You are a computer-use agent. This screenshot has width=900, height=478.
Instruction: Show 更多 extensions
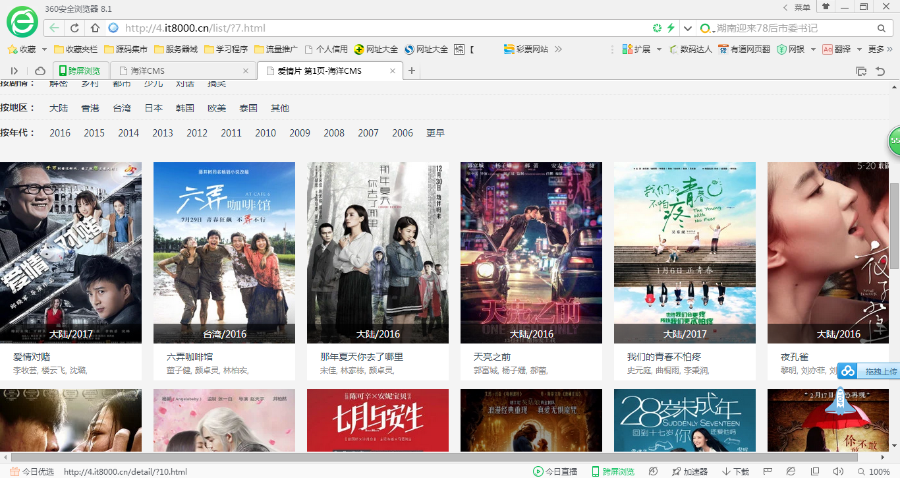880,49
